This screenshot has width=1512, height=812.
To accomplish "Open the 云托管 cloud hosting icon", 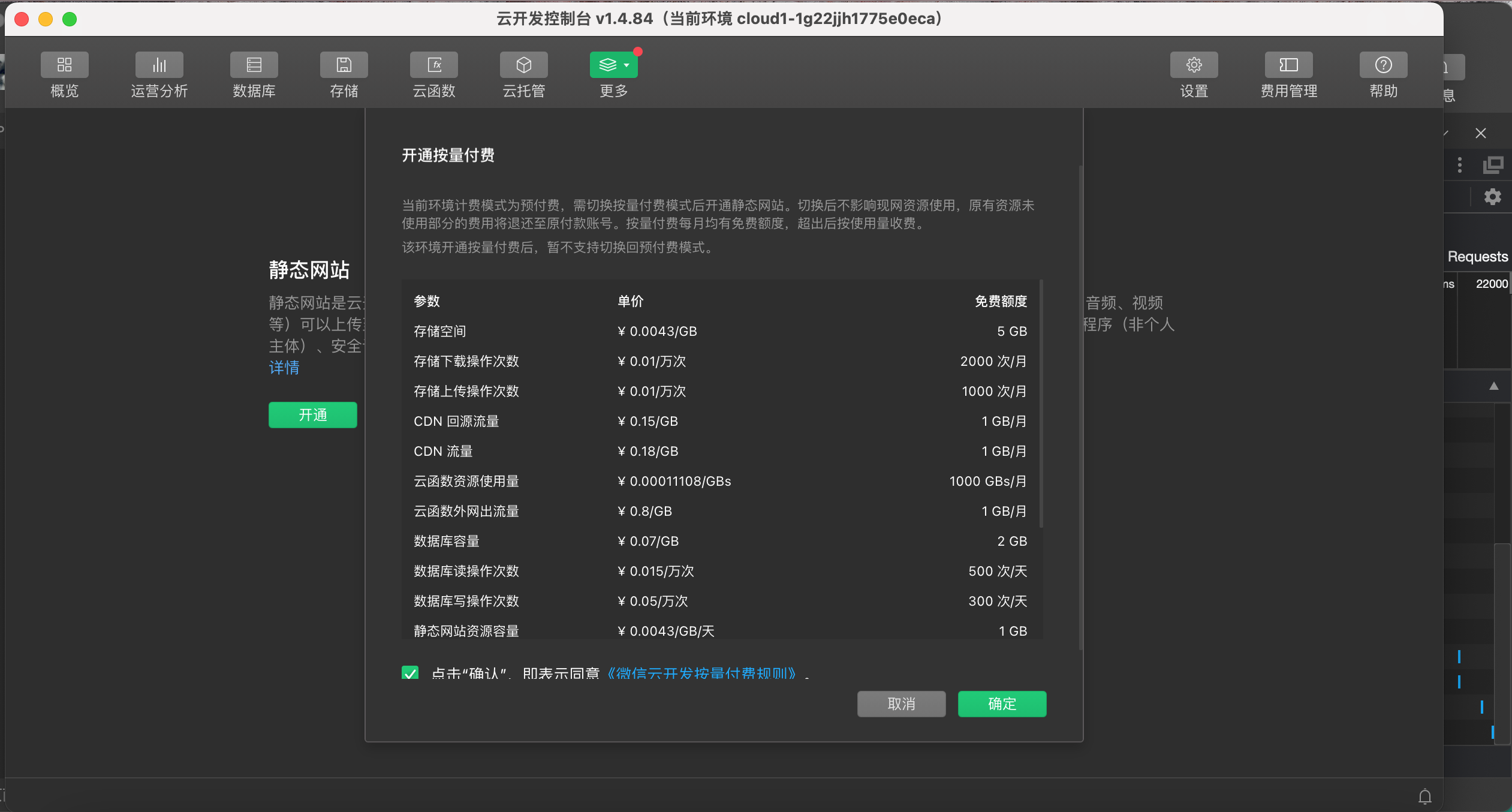I will pos(523,65).
